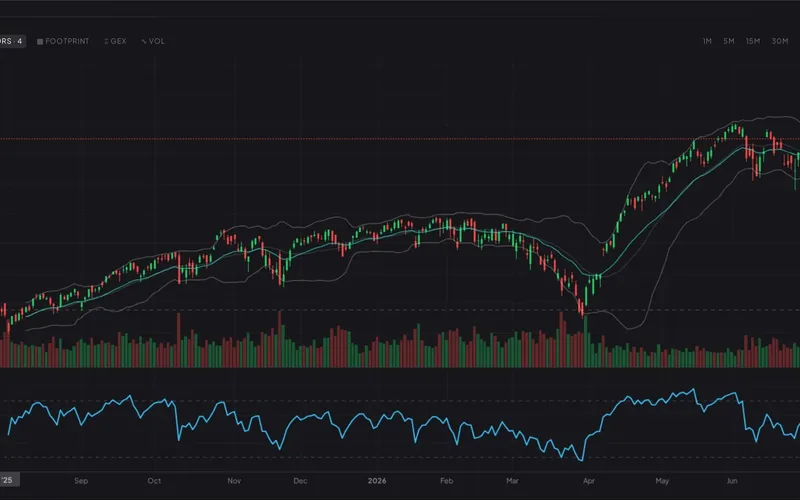Click the Oct label on the time axis
Viewport: 800px width, 500px height.
pyautogui.click(x=154, y=481)
